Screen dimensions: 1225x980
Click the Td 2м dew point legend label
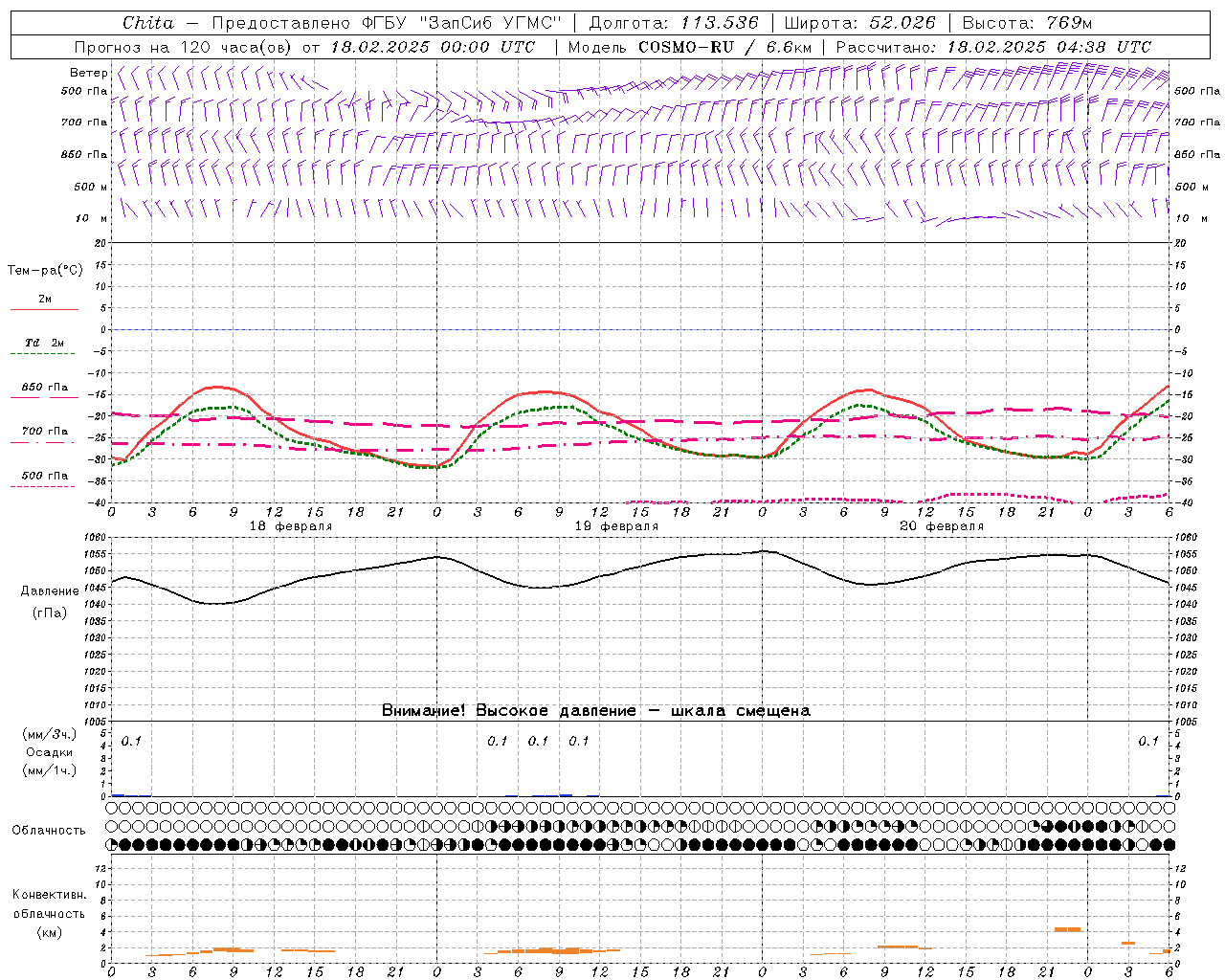pos(44,343)
